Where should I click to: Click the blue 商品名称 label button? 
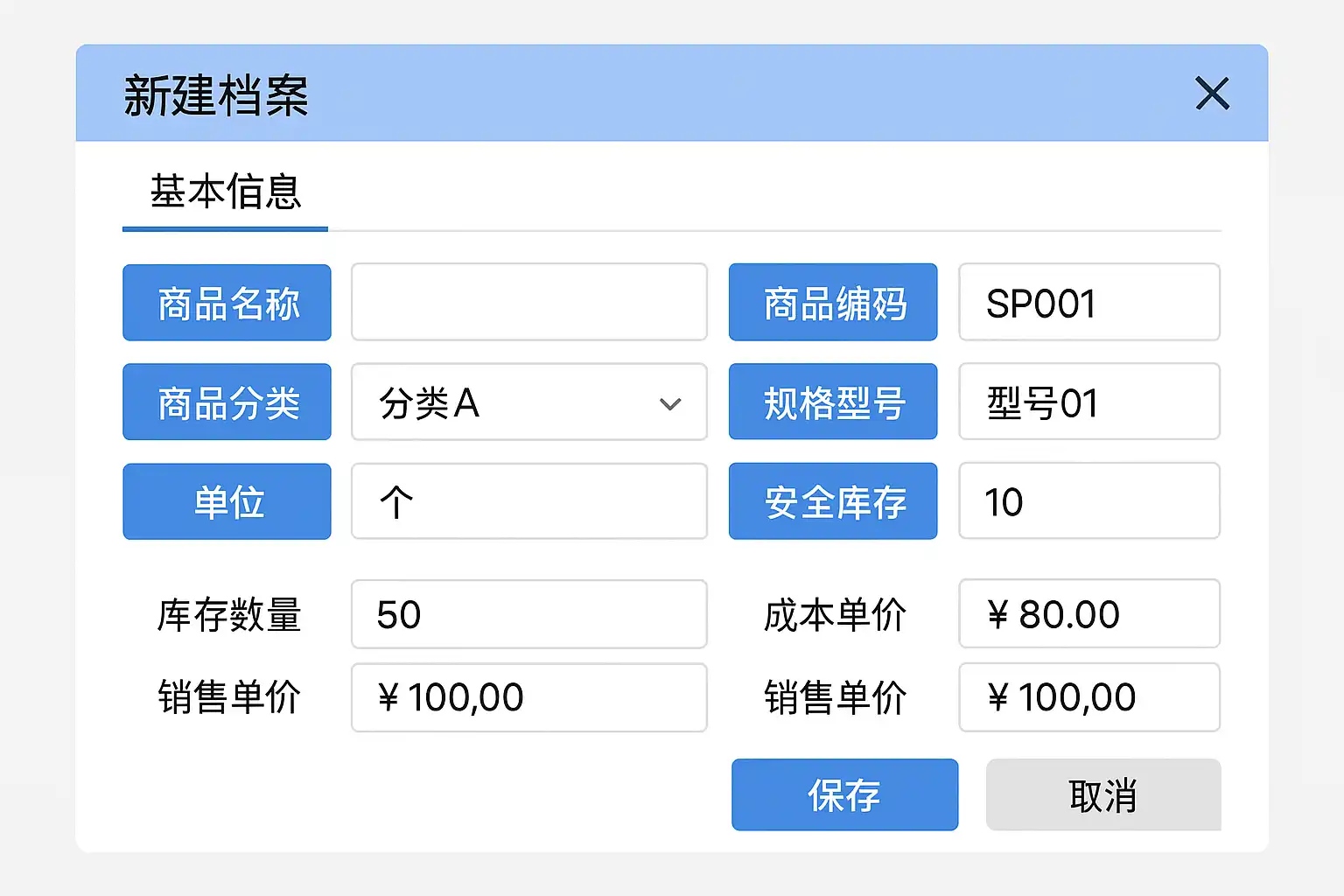(x=227, y=303)
